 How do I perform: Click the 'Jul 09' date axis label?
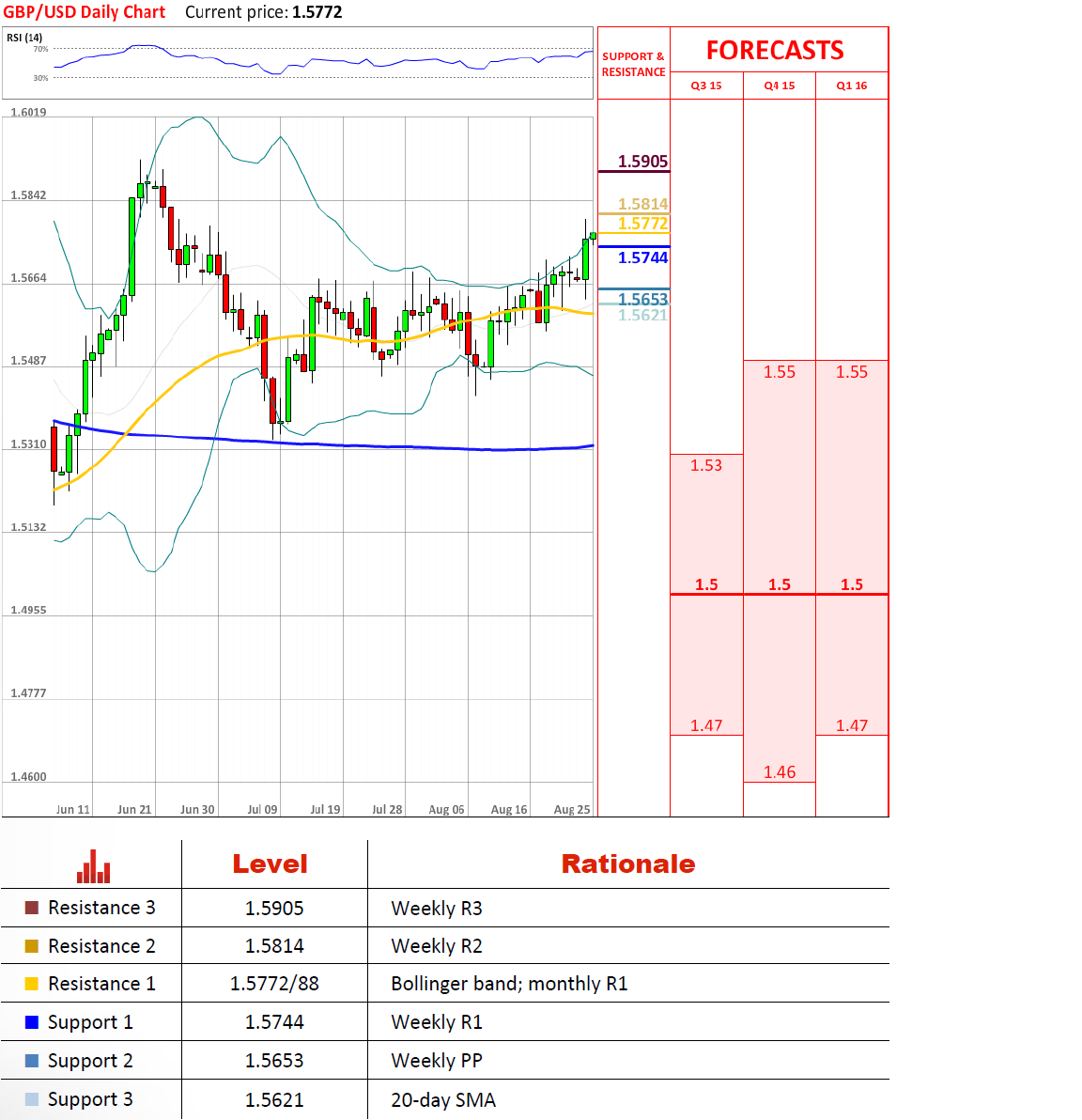tap(262, 809)
